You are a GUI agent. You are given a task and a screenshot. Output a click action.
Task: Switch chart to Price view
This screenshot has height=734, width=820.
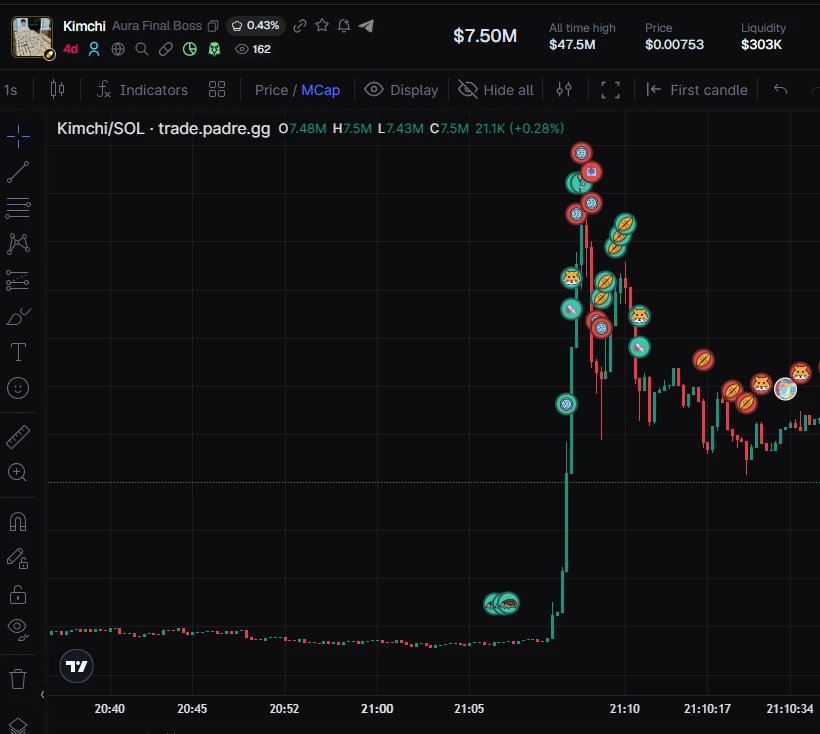point(271,90)
